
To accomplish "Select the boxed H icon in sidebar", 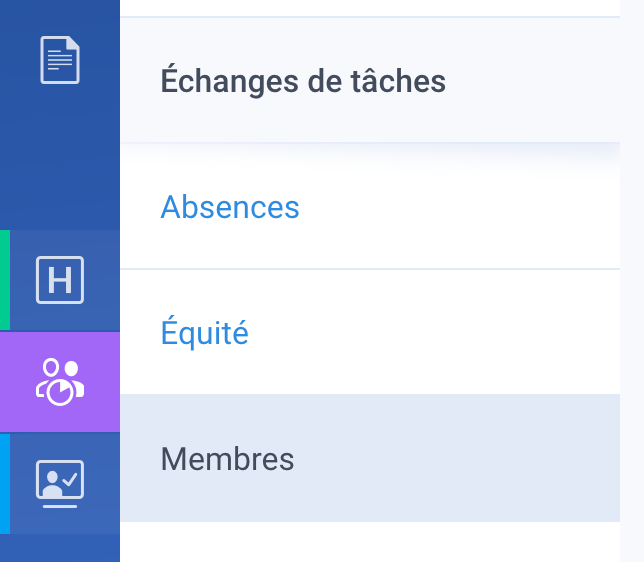I will coord(60,280).
